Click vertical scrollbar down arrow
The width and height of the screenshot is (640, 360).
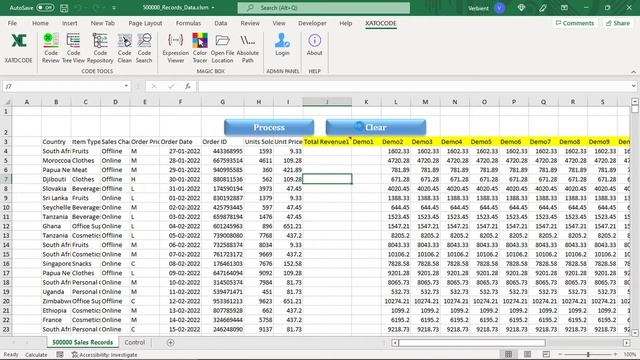(635, 333)
